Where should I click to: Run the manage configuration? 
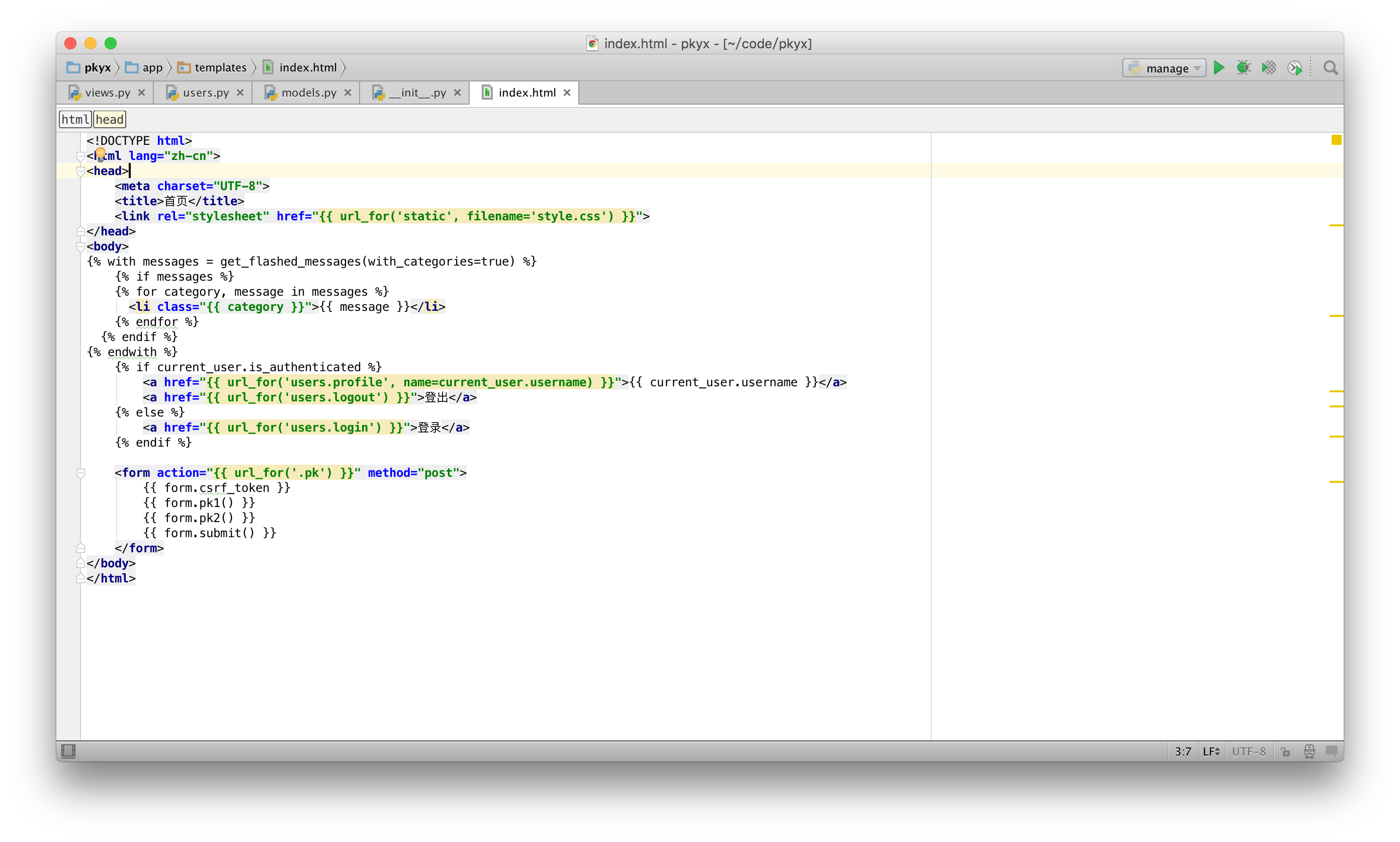pyautogui.click(x=1218, y=68)
